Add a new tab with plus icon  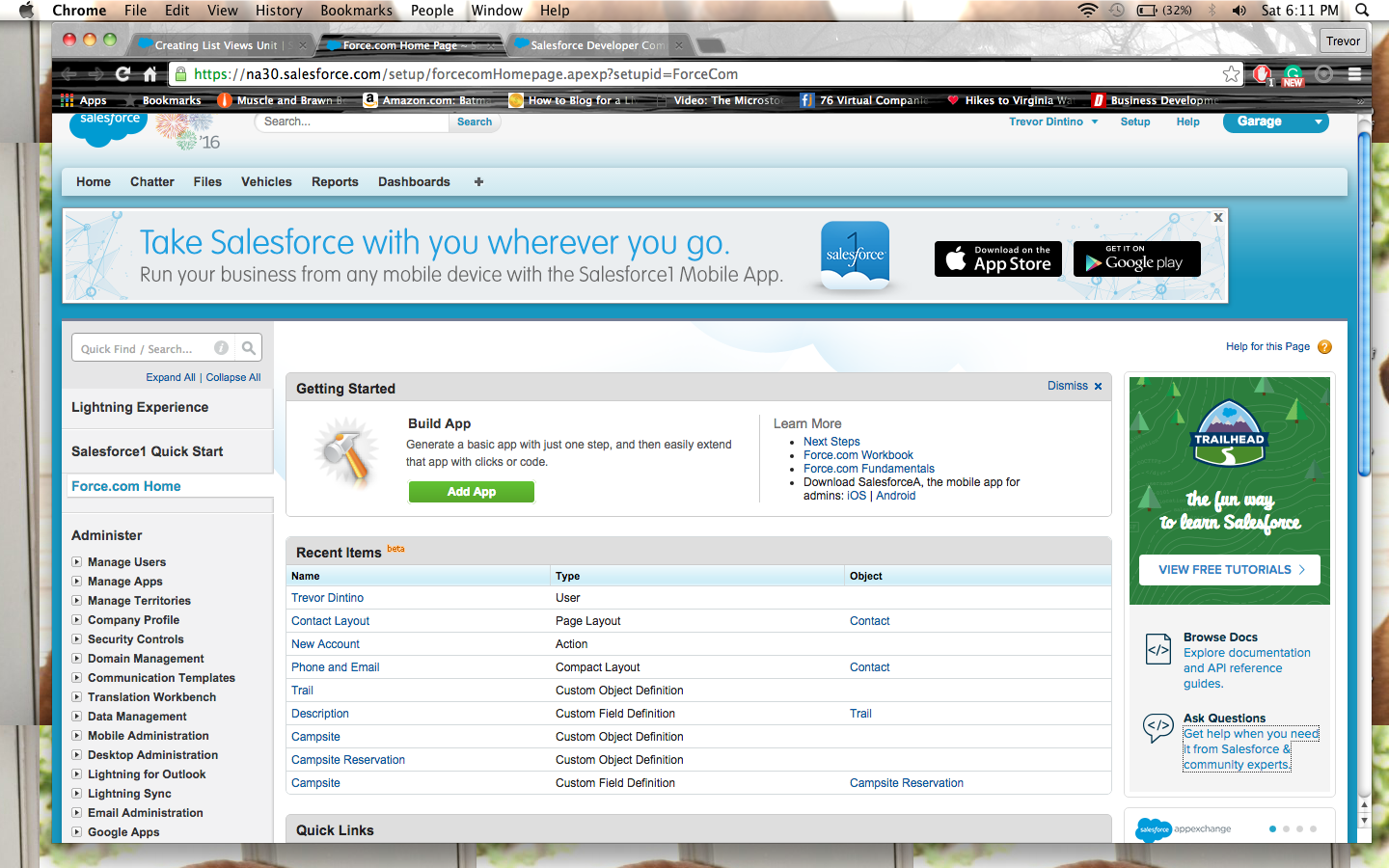(x=478, y=181)
